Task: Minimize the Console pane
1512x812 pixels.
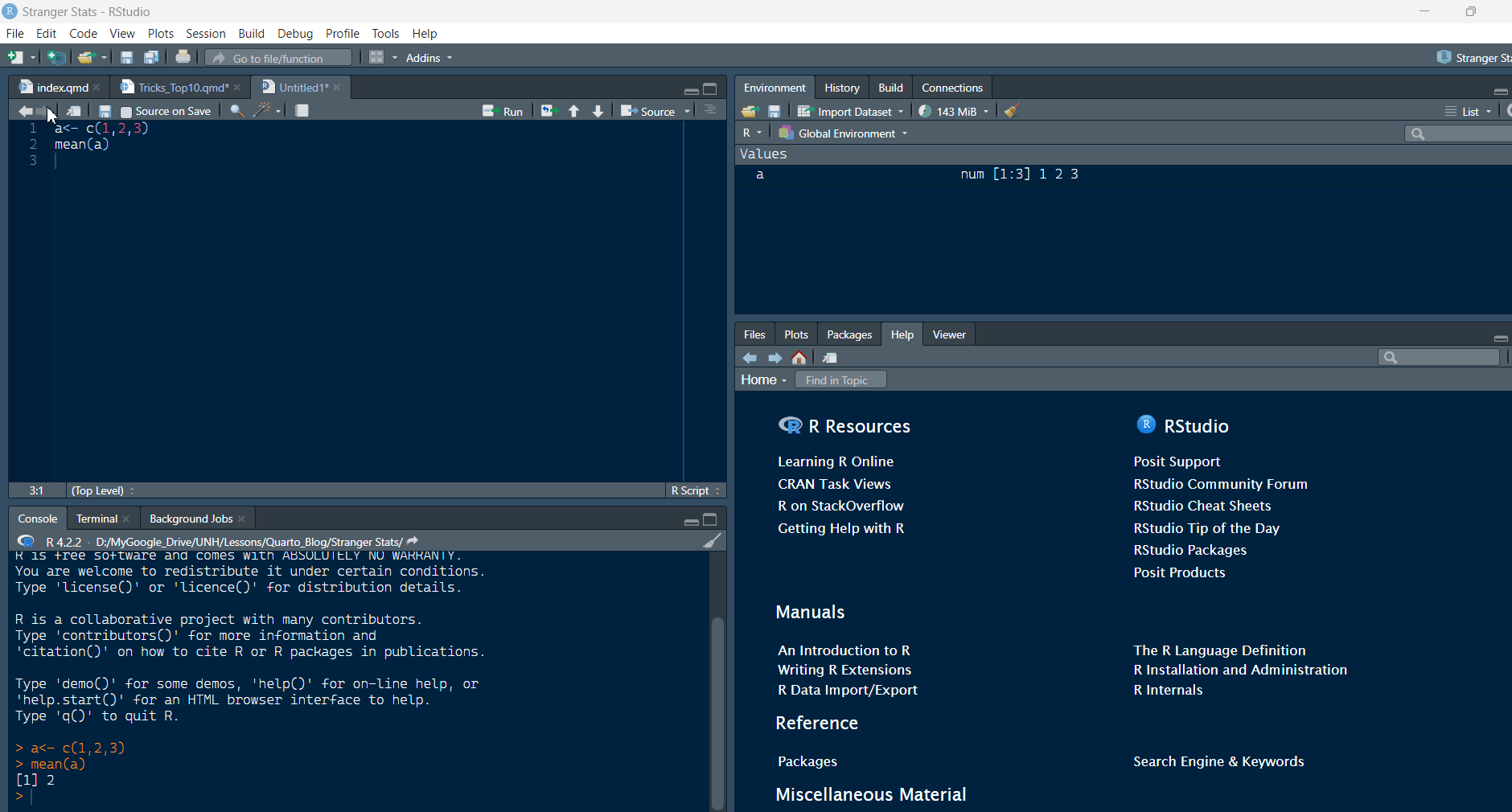Action: (x=691, y=521)
